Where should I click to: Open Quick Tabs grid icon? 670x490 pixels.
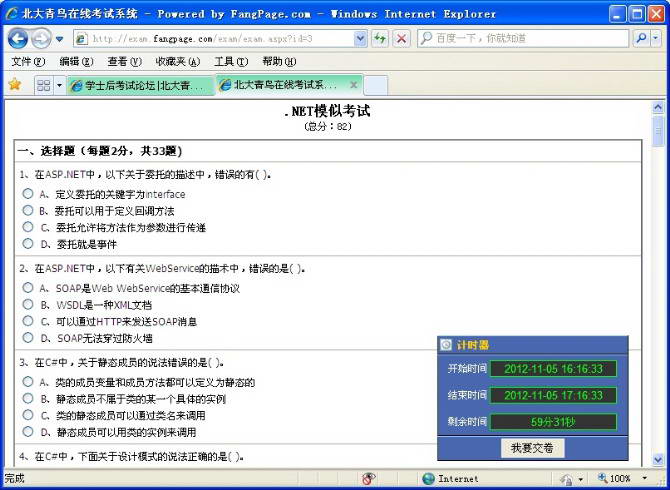point(44,85)
